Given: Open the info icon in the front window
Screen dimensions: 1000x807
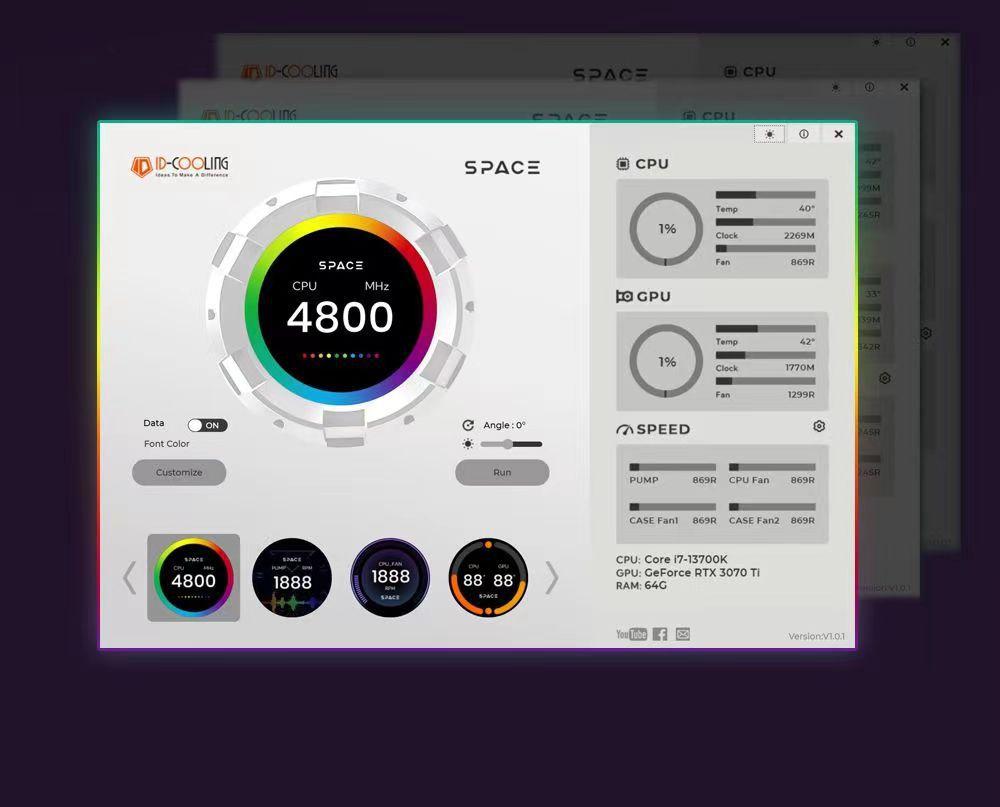Looking at the screenshot, I should (804, 134).
